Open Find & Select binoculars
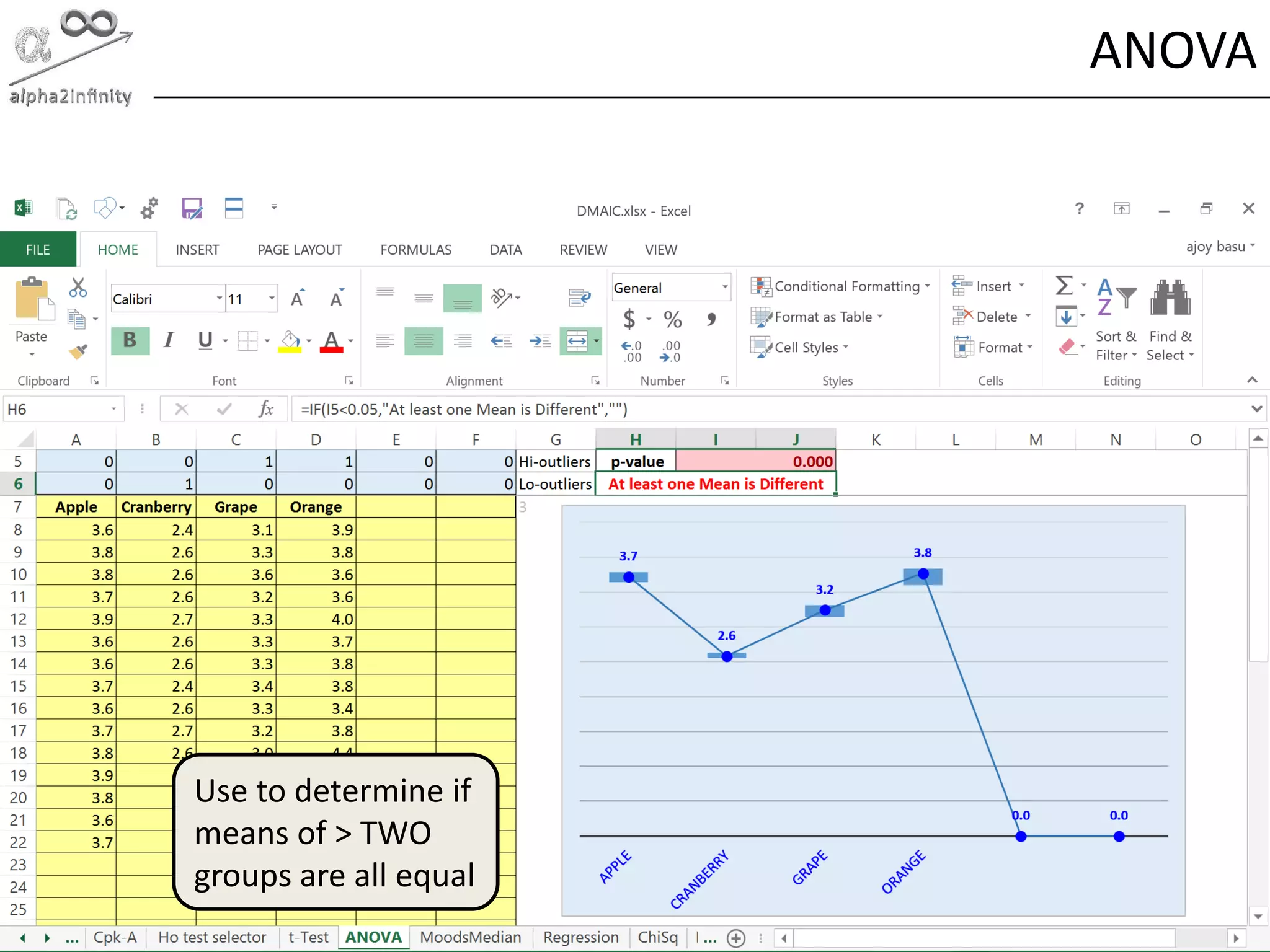Screen dimensions: 1270x952 (x=1170, y=319)
